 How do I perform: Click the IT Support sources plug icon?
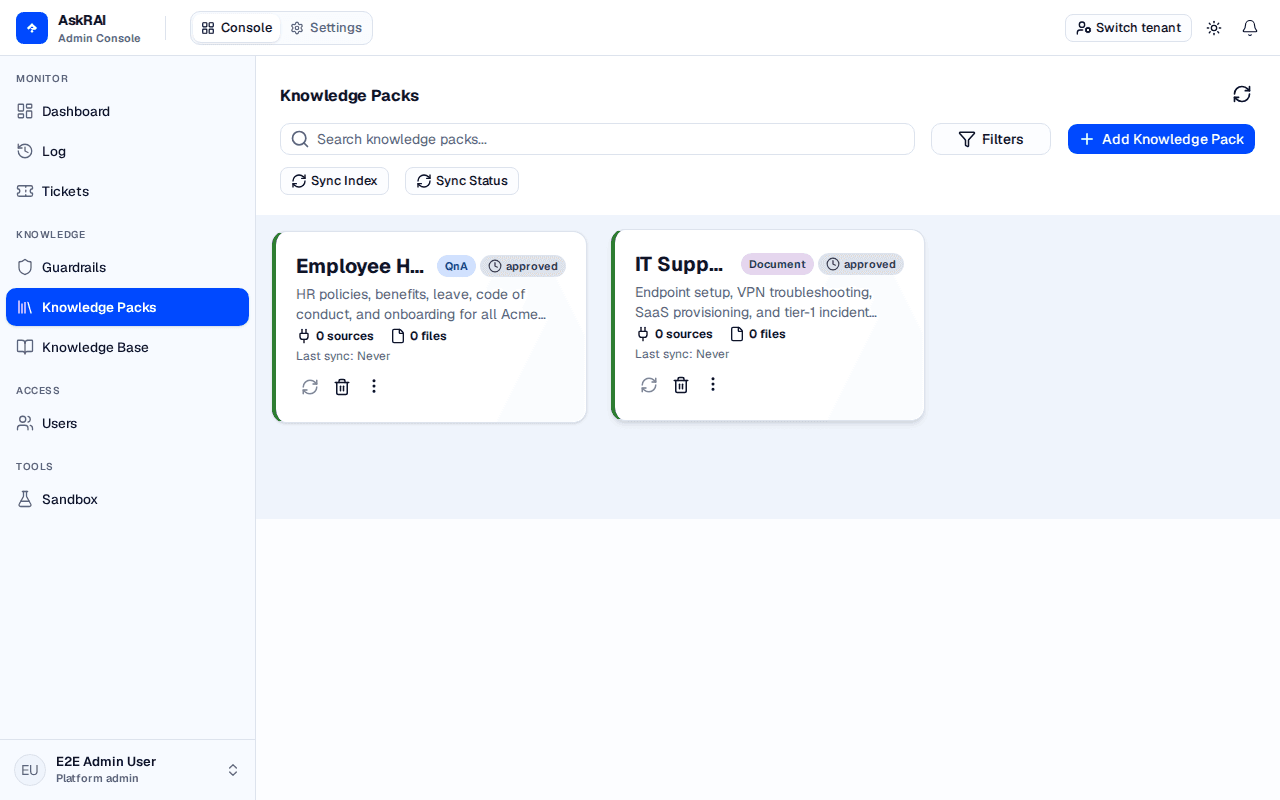point(643,334)
